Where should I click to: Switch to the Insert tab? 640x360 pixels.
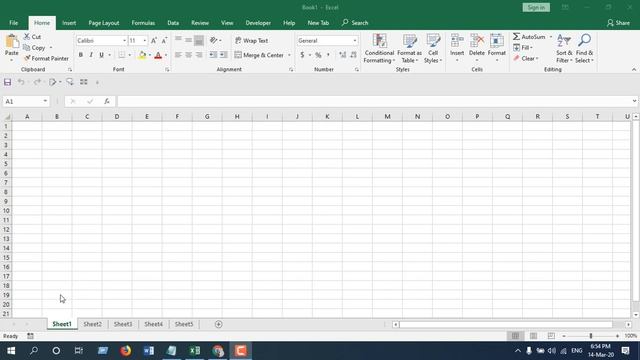coord(69,23)
